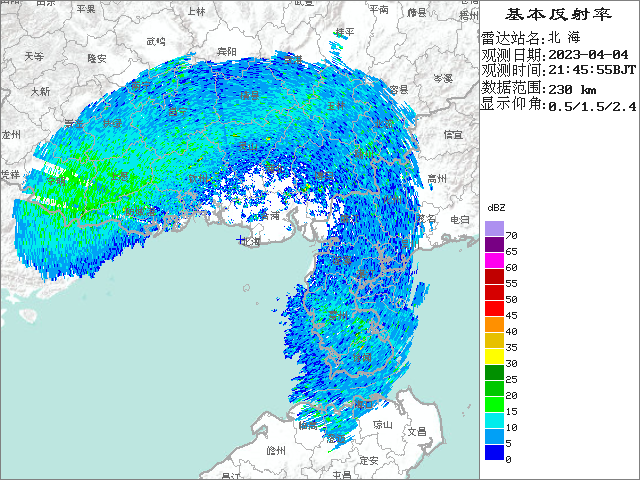Click the 宁明 map label
The image size is (640, 480).
[56, 181]
